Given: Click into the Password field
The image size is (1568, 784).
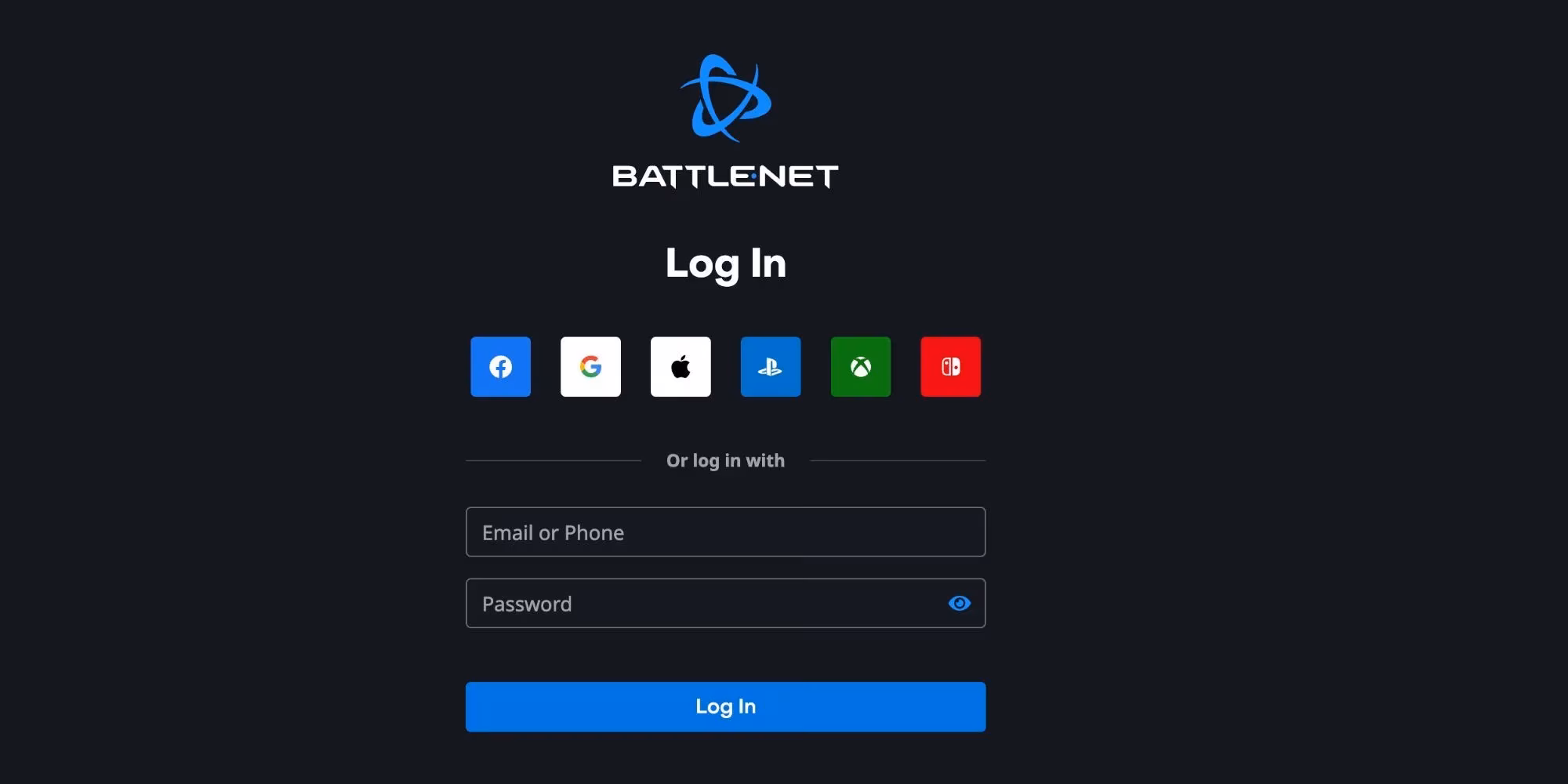Looking at the screenshot, I should (x=725, y=603).
